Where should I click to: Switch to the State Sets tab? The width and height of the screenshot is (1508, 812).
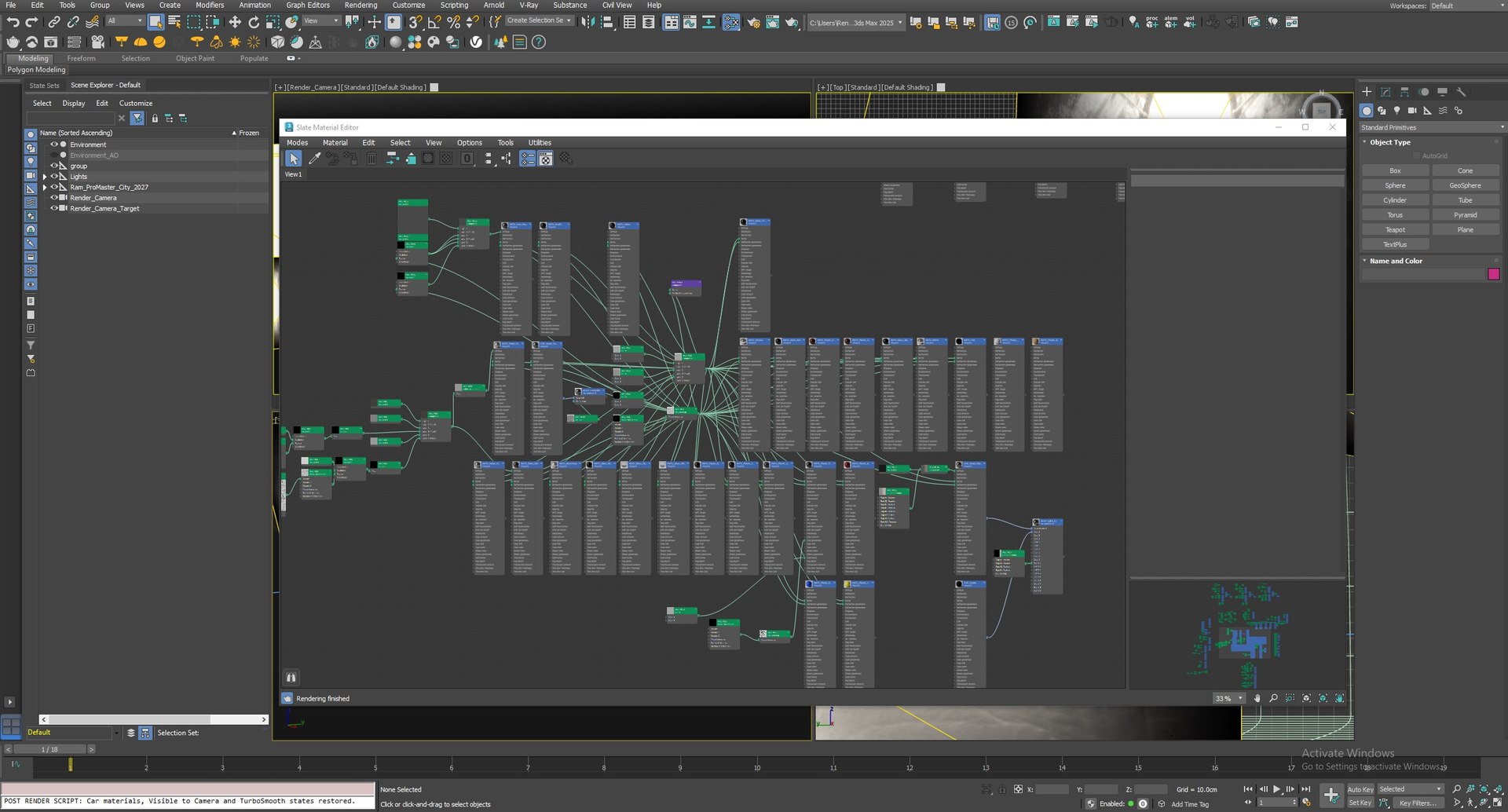point(44,86)
